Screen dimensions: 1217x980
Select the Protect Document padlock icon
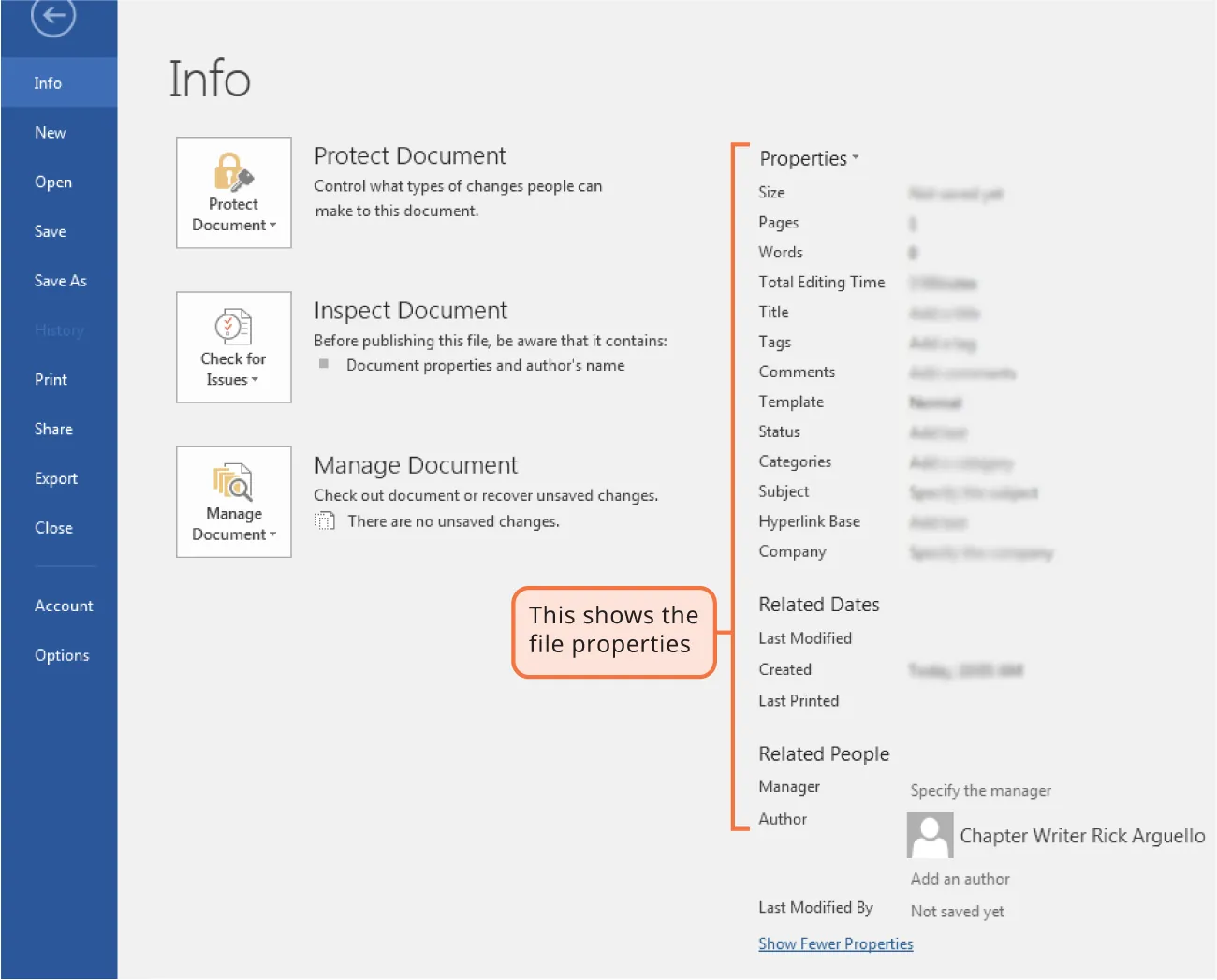click(231, 174)
